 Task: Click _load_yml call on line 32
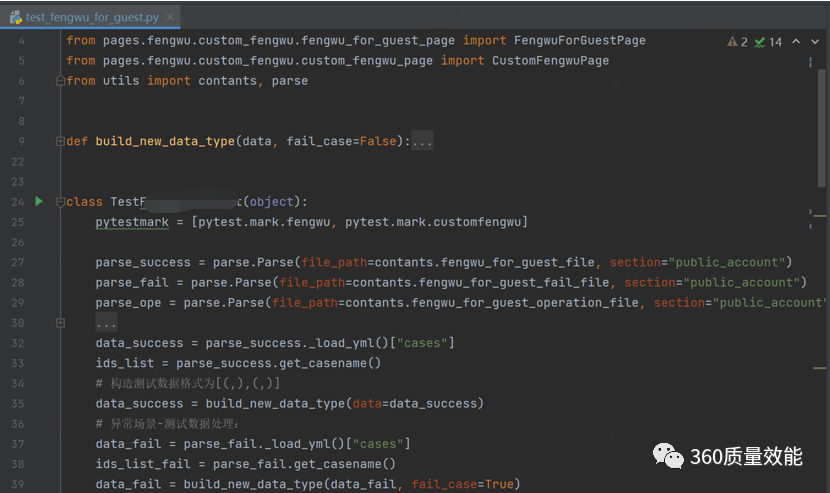(x=348, y=343)
